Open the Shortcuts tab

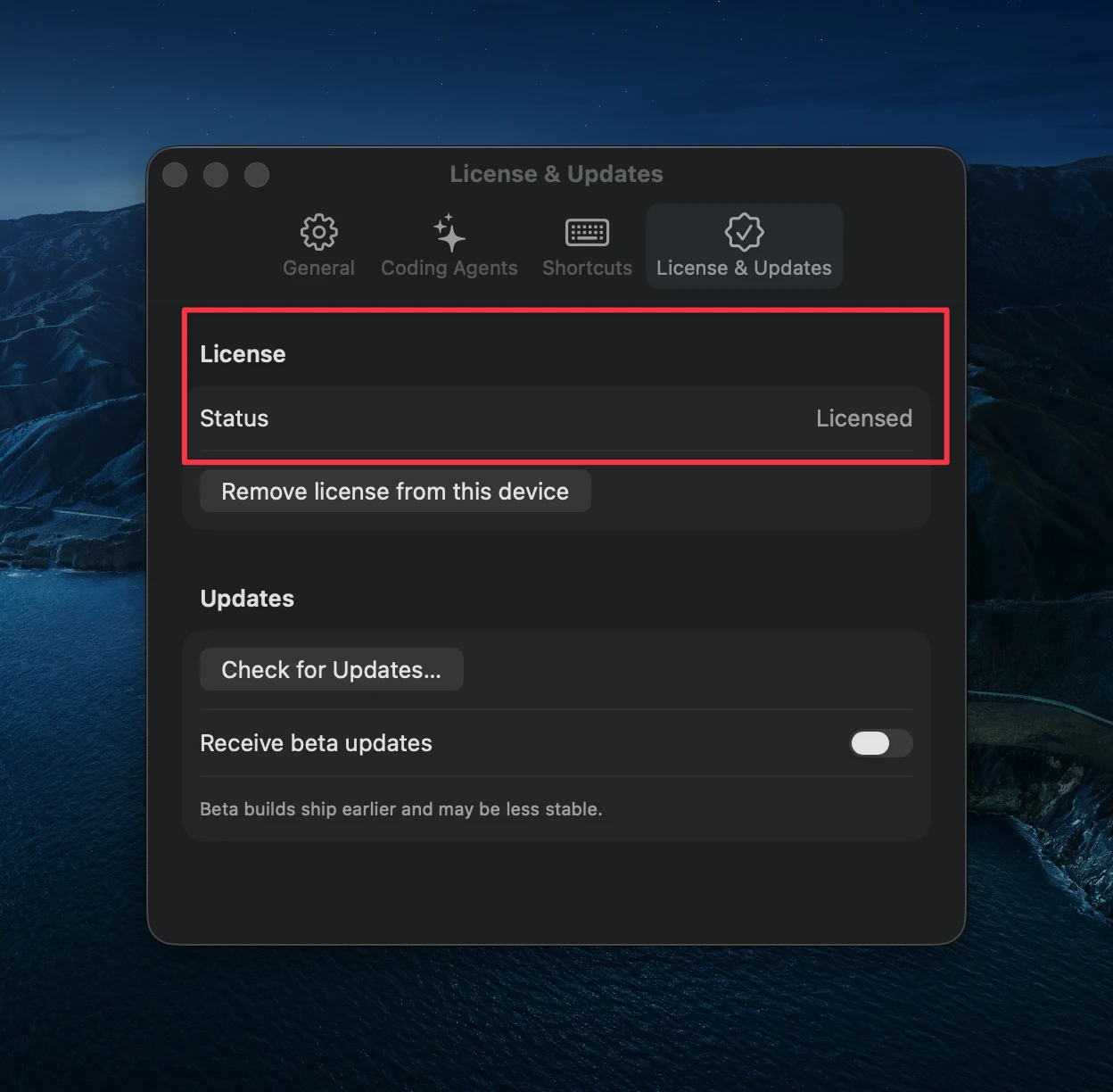(587, 246)
